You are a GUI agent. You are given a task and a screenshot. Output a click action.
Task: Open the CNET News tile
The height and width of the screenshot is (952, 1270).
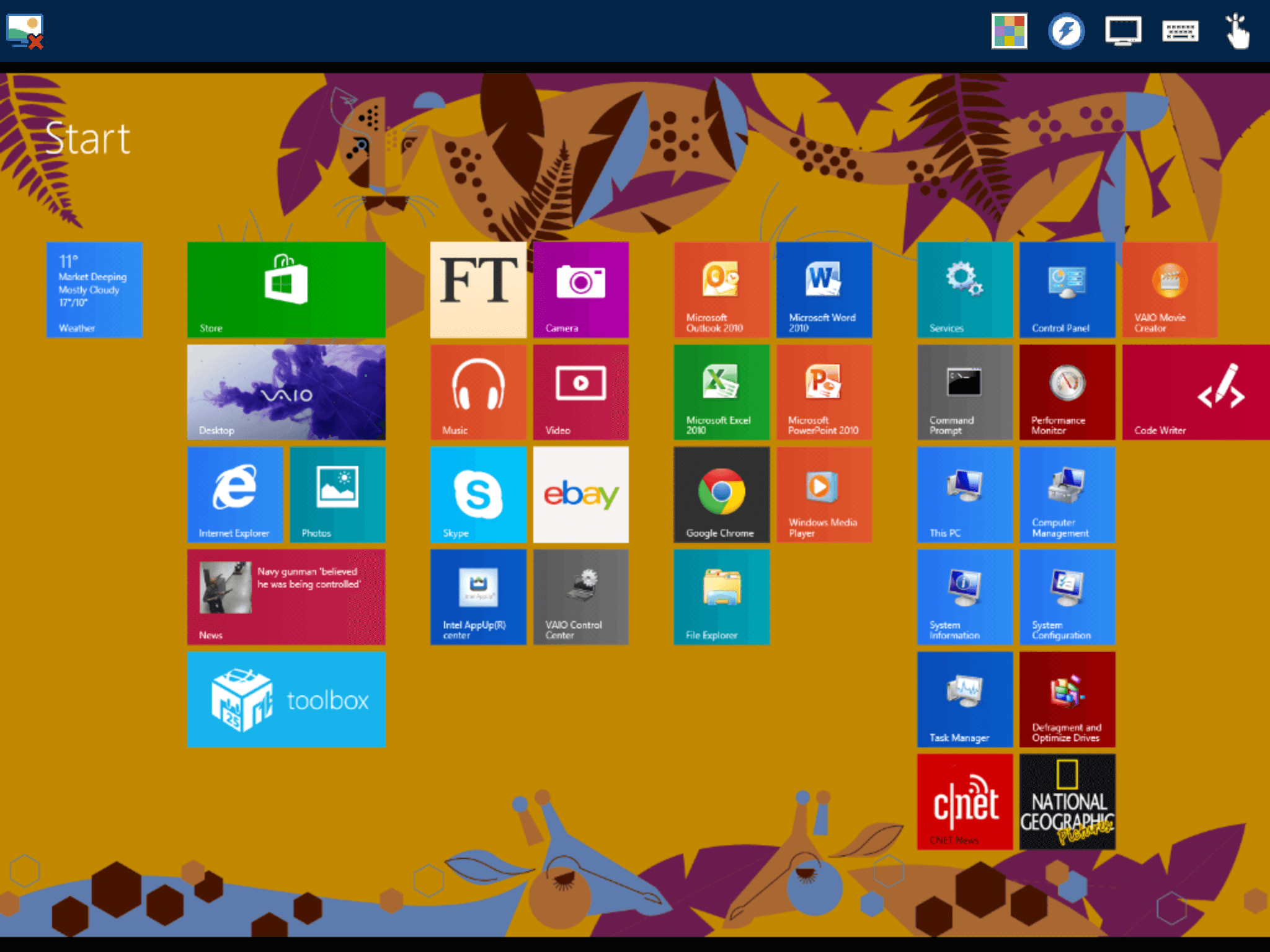[965, 801]
